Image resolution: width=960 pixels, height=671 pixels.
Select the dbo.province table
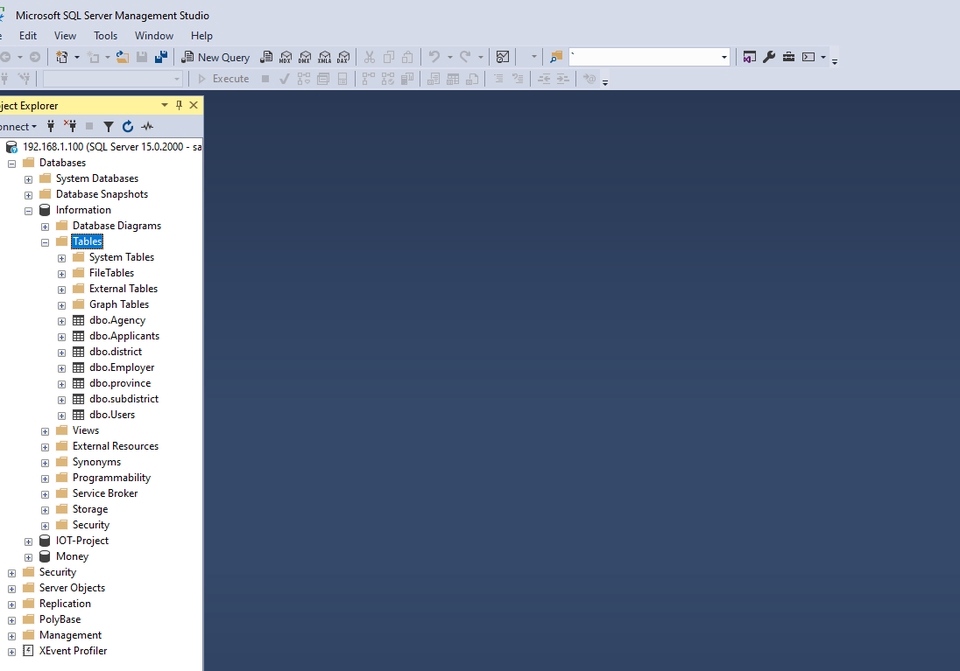tap(120, 383)
